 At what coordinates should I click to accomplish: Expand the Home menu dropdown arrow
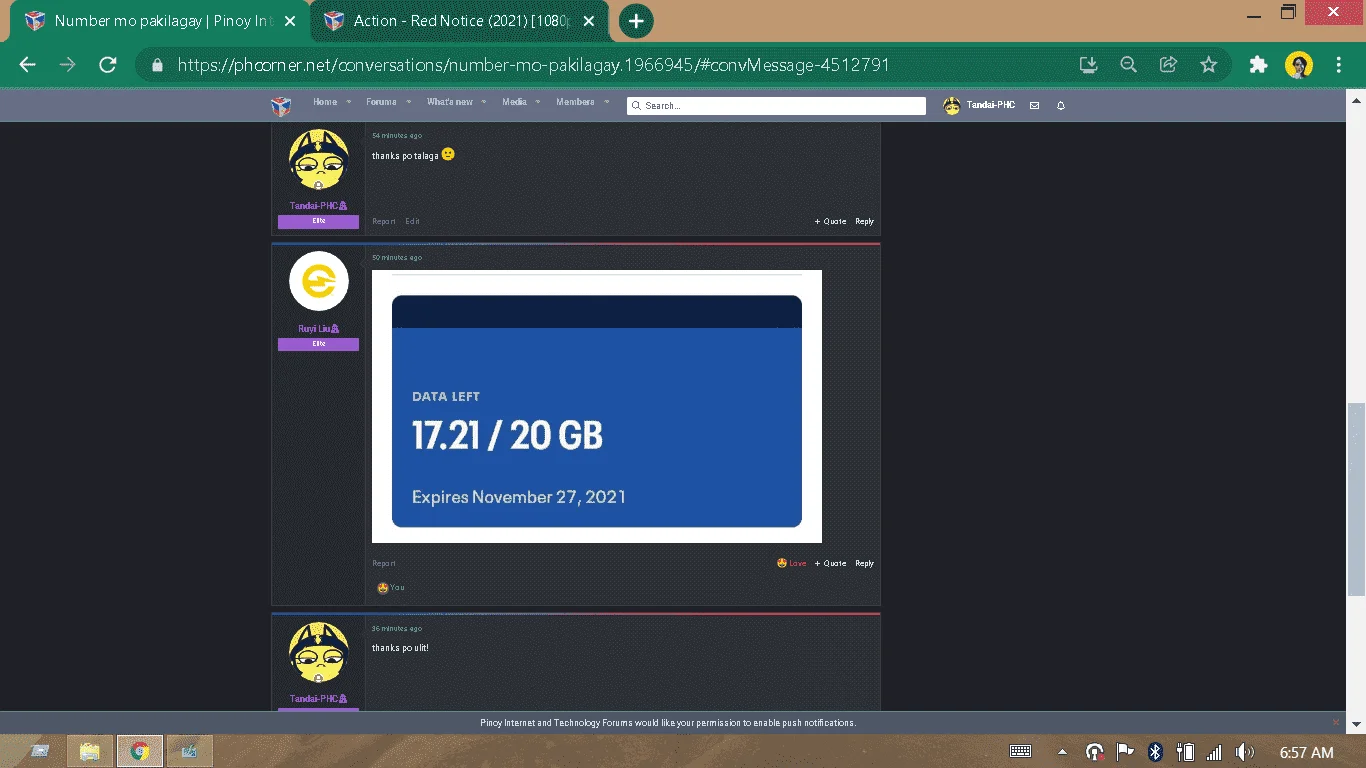click(349, 102)
